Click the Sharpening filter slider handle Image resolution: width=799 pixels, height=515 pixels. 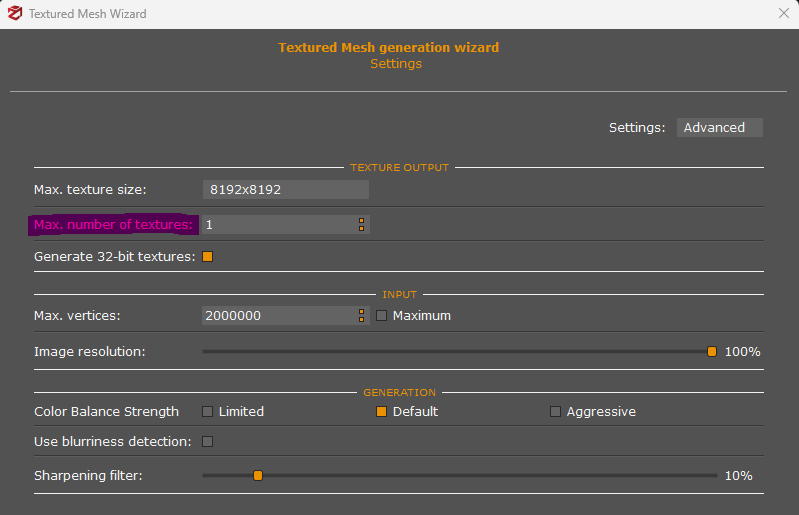tap(258, 476)
